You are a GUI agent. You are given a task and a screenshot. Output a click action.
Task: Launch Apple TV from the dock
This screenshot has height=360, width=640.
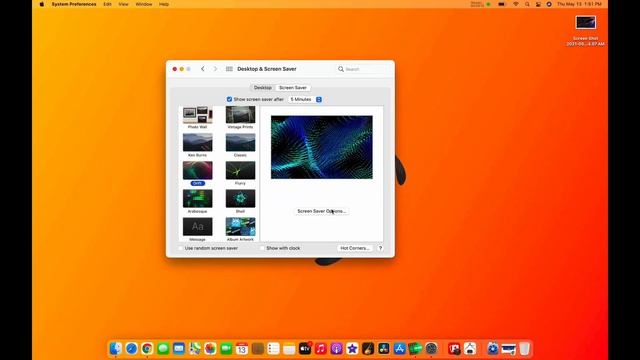[305, 349]
